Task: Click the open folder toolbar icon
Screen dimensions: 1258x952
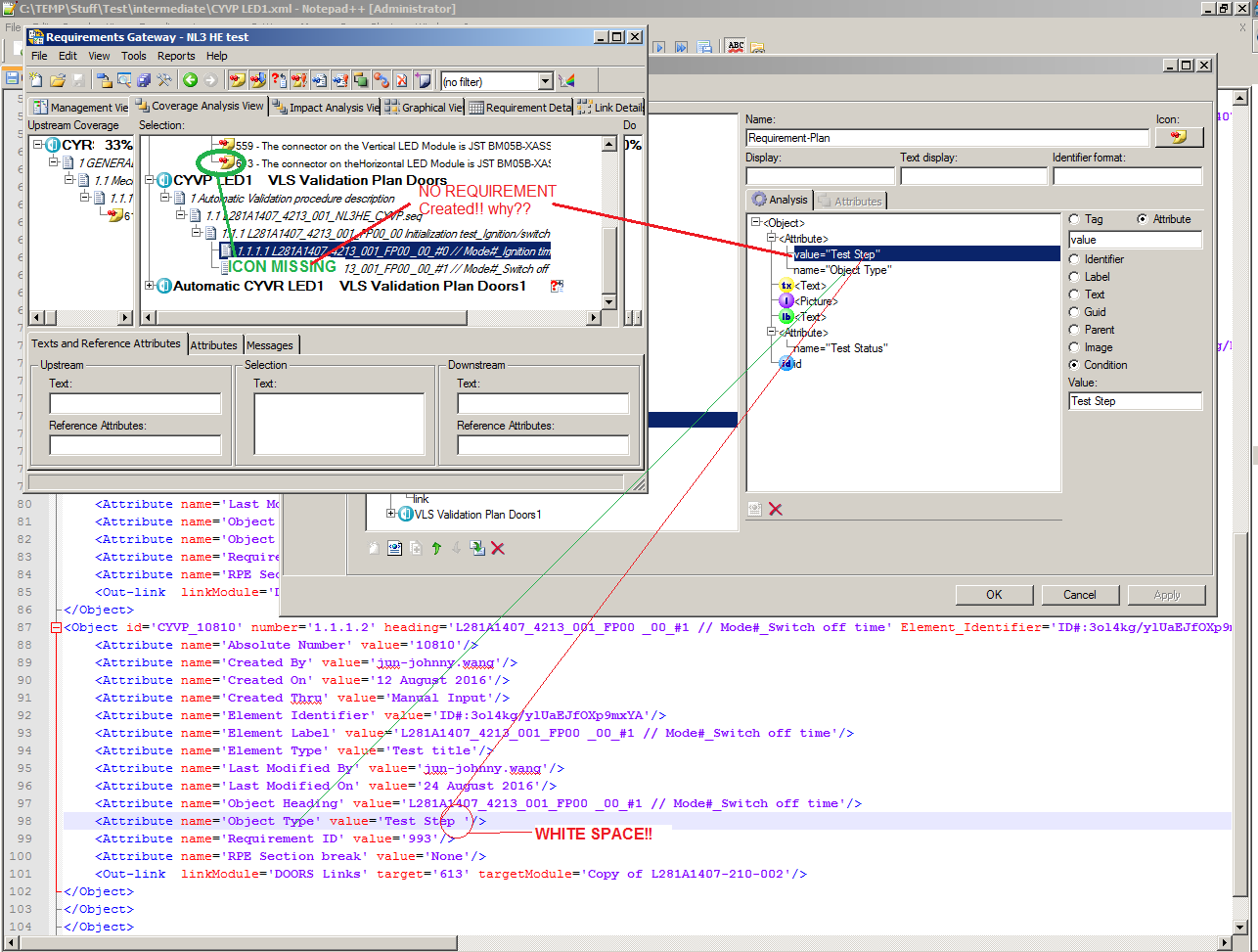Action: 58,80
